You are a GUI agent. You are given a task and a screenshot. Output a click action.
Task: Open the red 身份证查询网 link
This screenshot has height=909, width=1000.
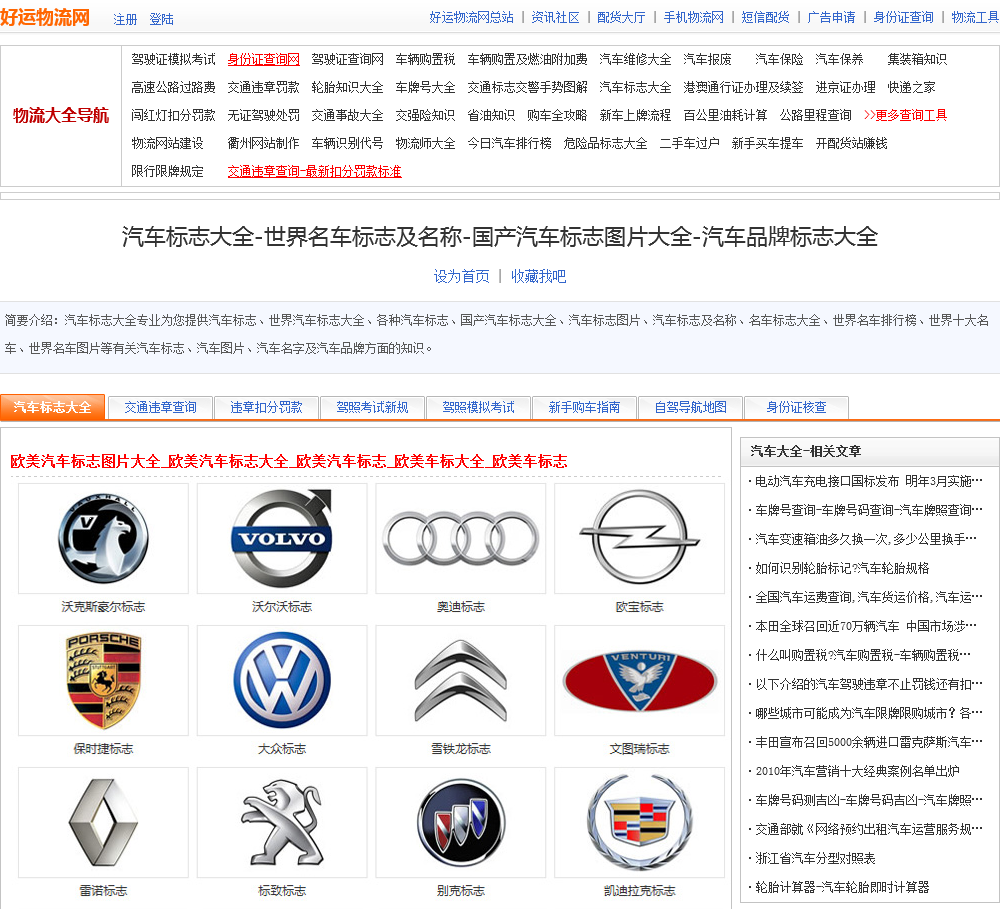(263, 59)
